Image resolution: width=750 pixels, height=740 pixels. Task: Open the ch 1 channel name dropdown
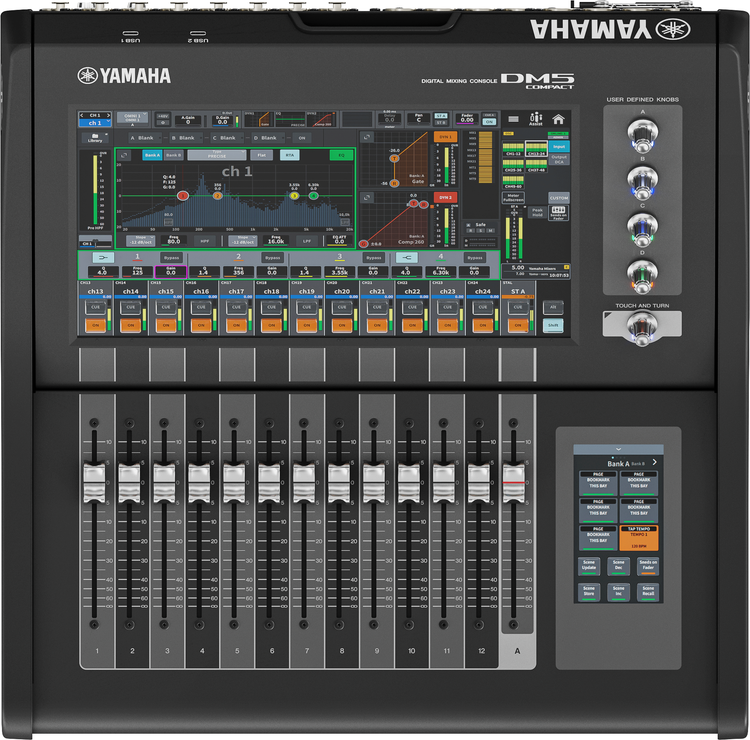pos(95,123)
